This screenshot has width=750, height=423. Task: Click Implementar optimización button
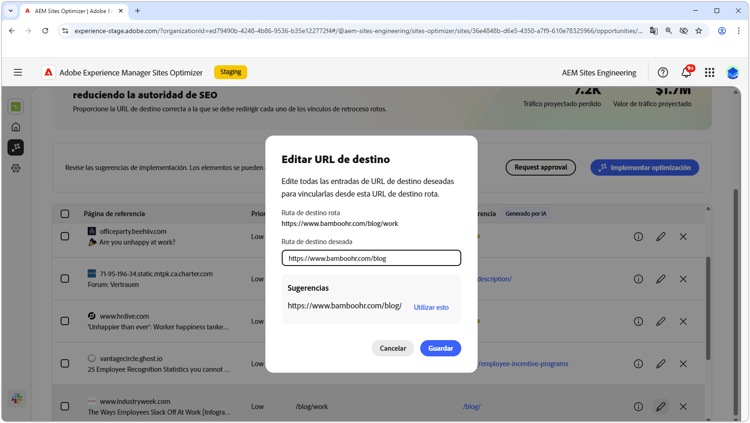coord(644,167)
